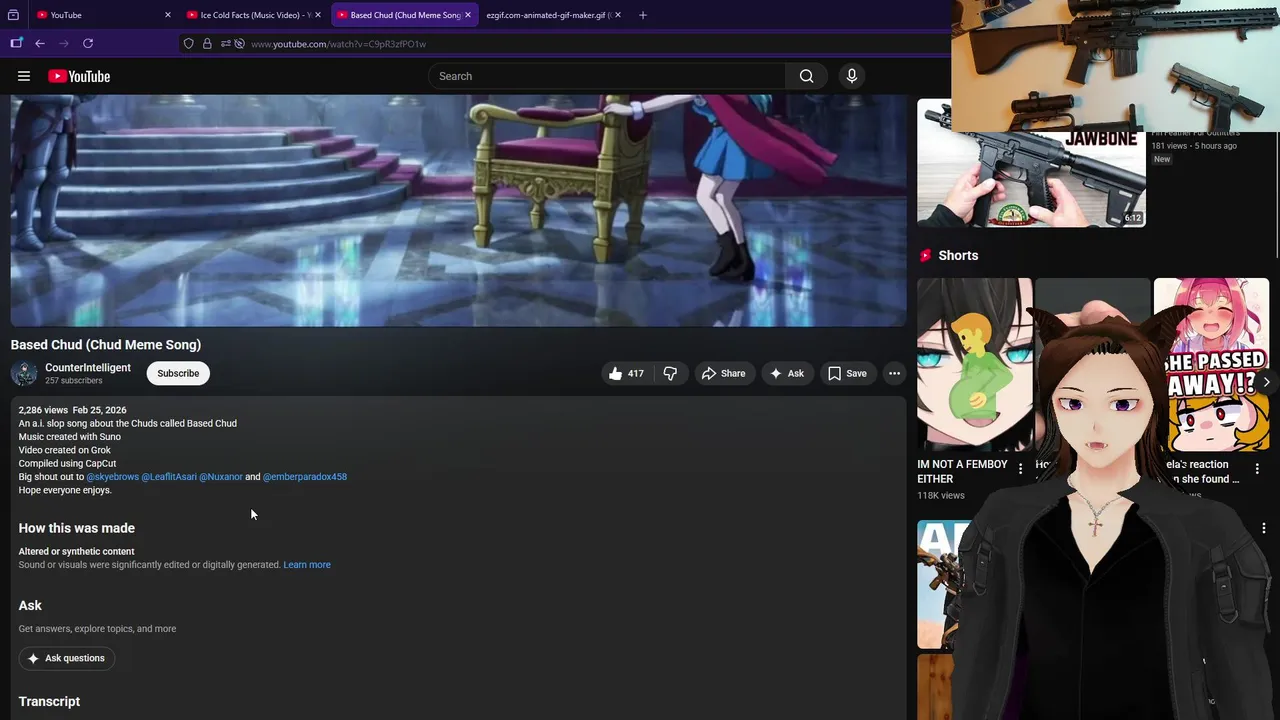The width and height of the screenshot is (1280, 720).
Task: Switch to Ice Cold Facts (Music Video) tab
Action: (252, 15)
